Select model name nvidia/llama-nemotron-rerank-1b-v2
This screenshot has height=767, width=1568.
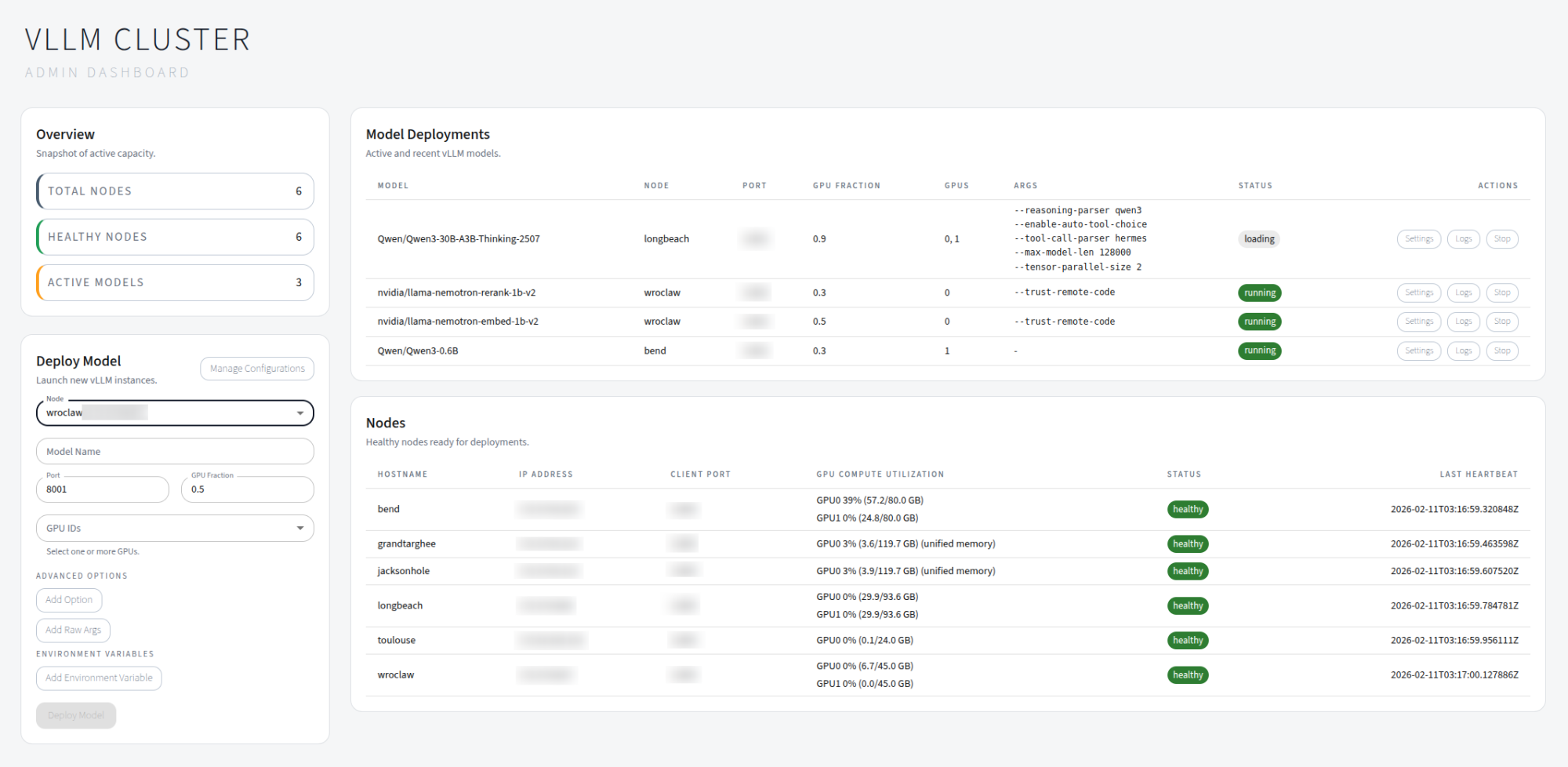click(456, 293)
